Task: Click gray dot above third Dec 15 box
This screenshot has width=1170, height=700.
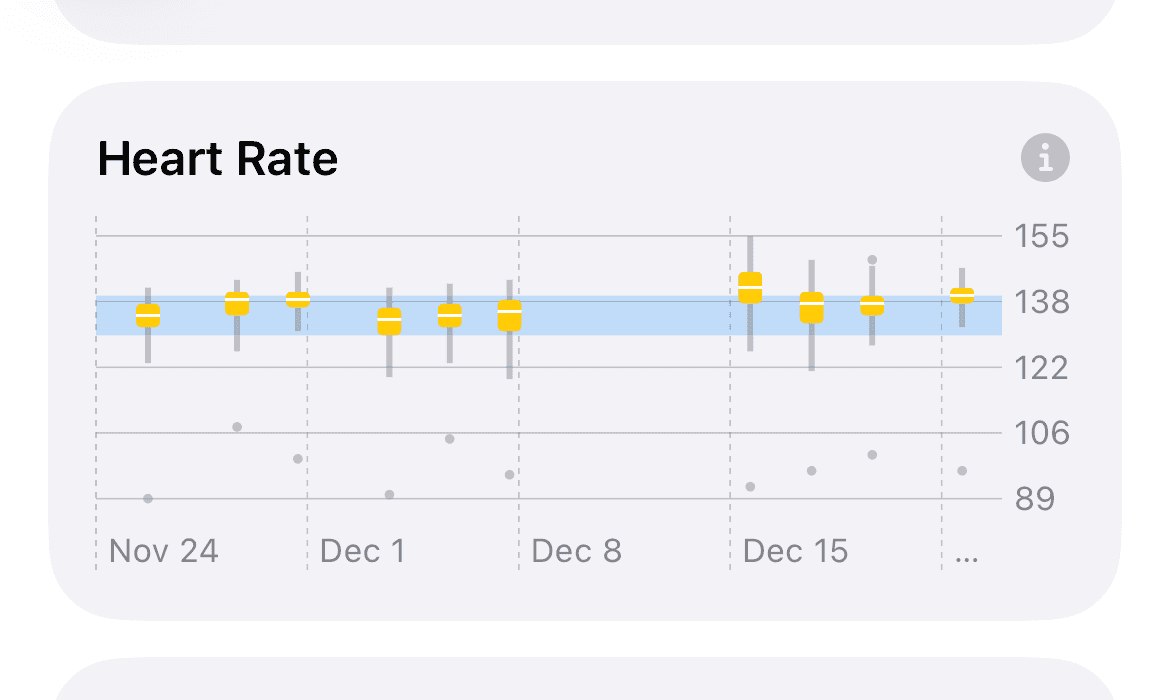Action: click(x=872, y=260)
